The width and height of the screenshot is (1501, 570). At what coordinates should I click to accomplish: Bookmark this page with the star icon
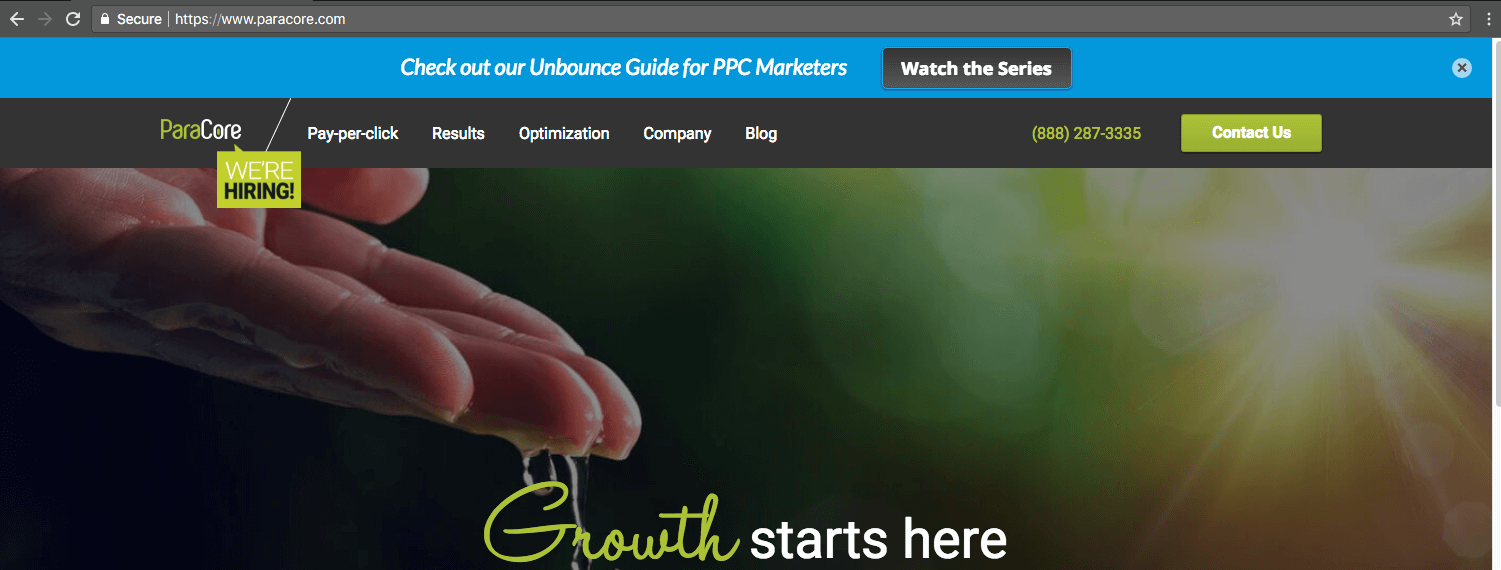point(1456,19)
